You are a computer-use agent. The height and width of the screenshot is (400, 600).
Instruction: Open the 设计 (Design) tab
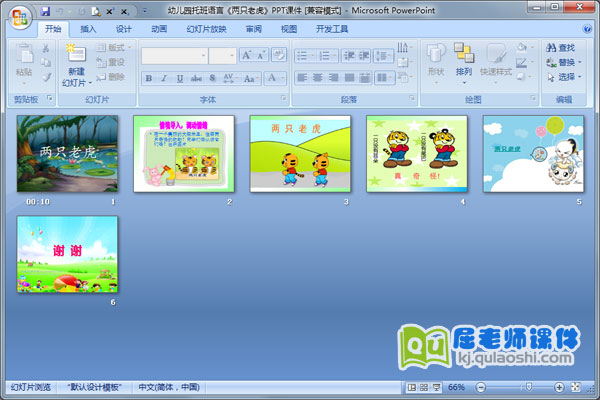tap(124, 29)
